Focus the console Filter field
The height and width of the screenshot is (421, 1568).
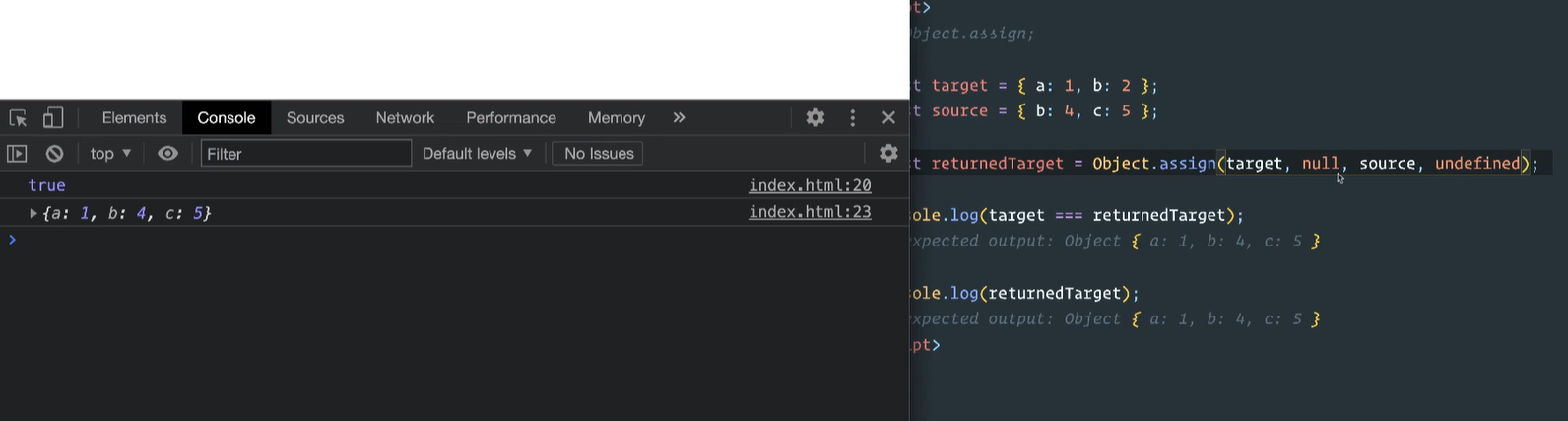pos(306,154)
